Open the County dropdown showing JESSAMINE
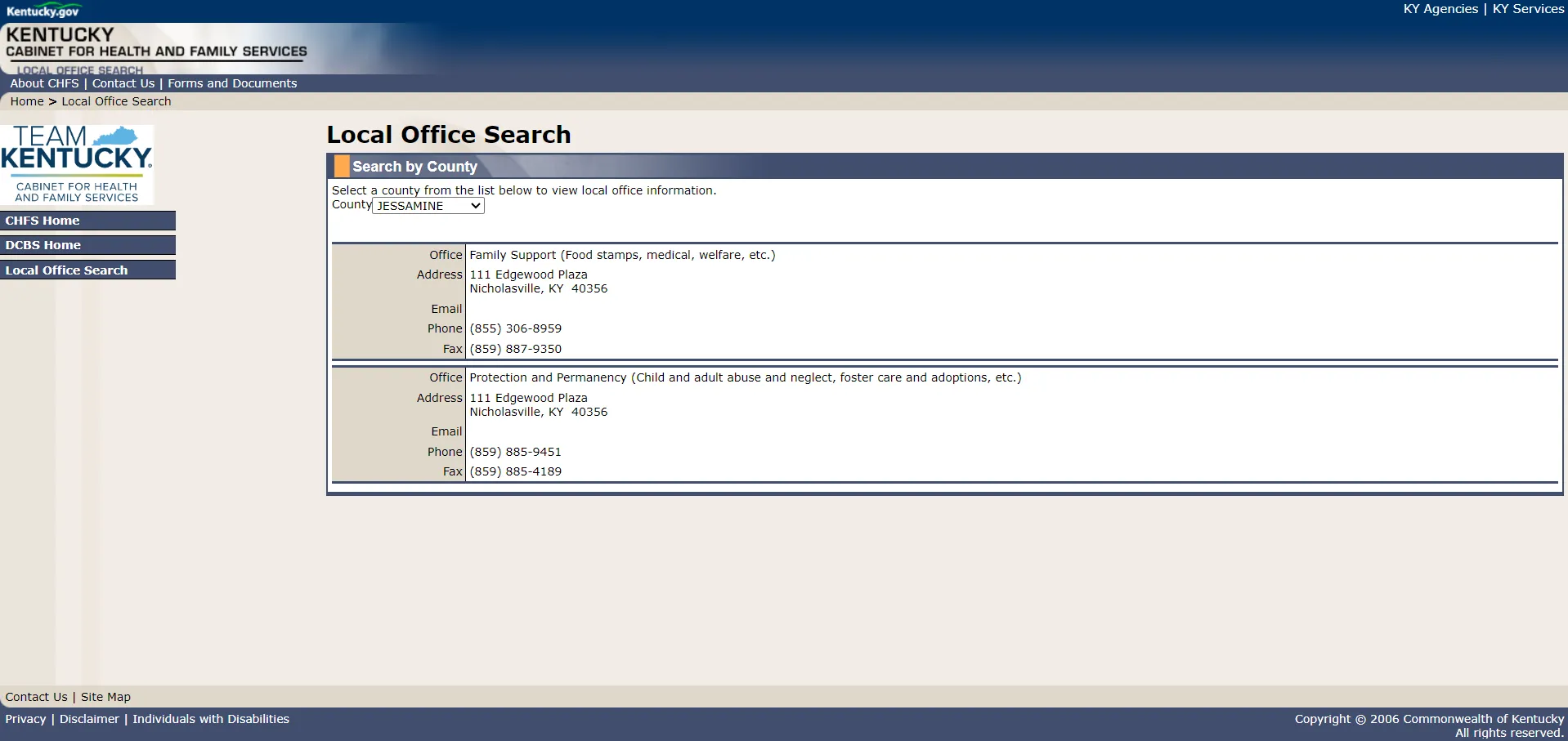The image size is (1568, 741). 428,206
